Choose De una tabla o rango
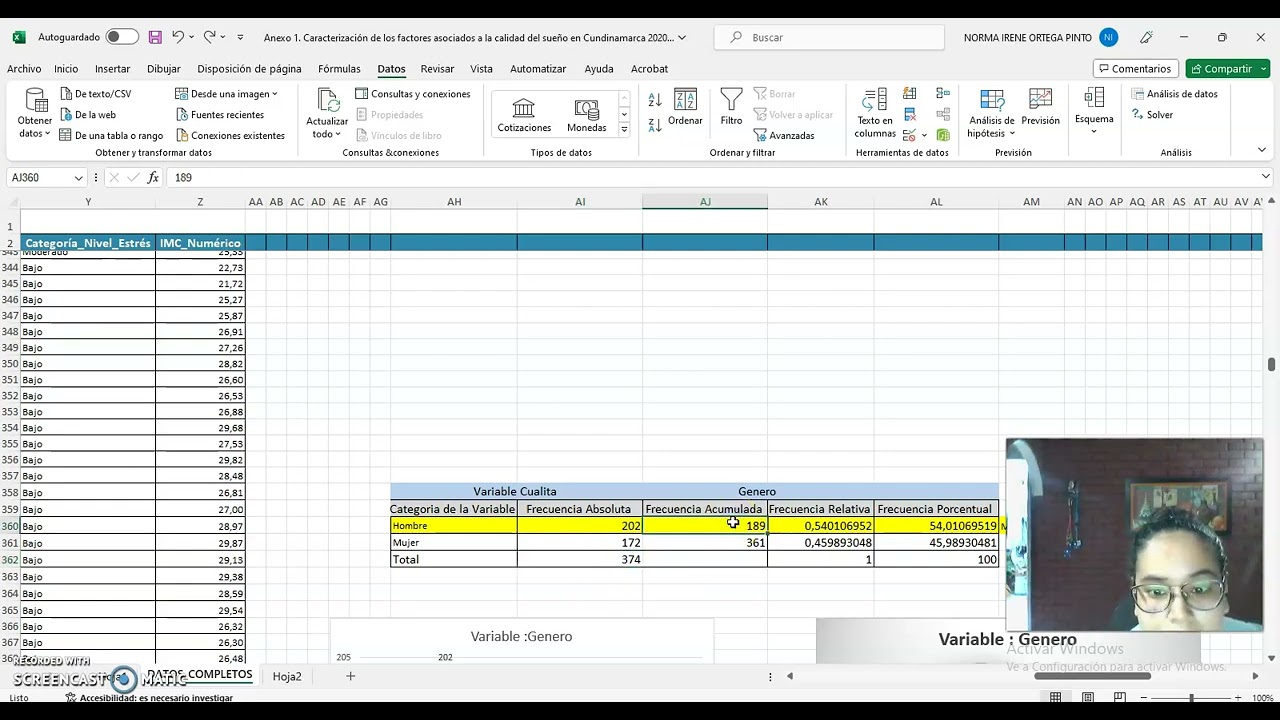The width and height of the screenshot is (1280, 720). (111, 136)
